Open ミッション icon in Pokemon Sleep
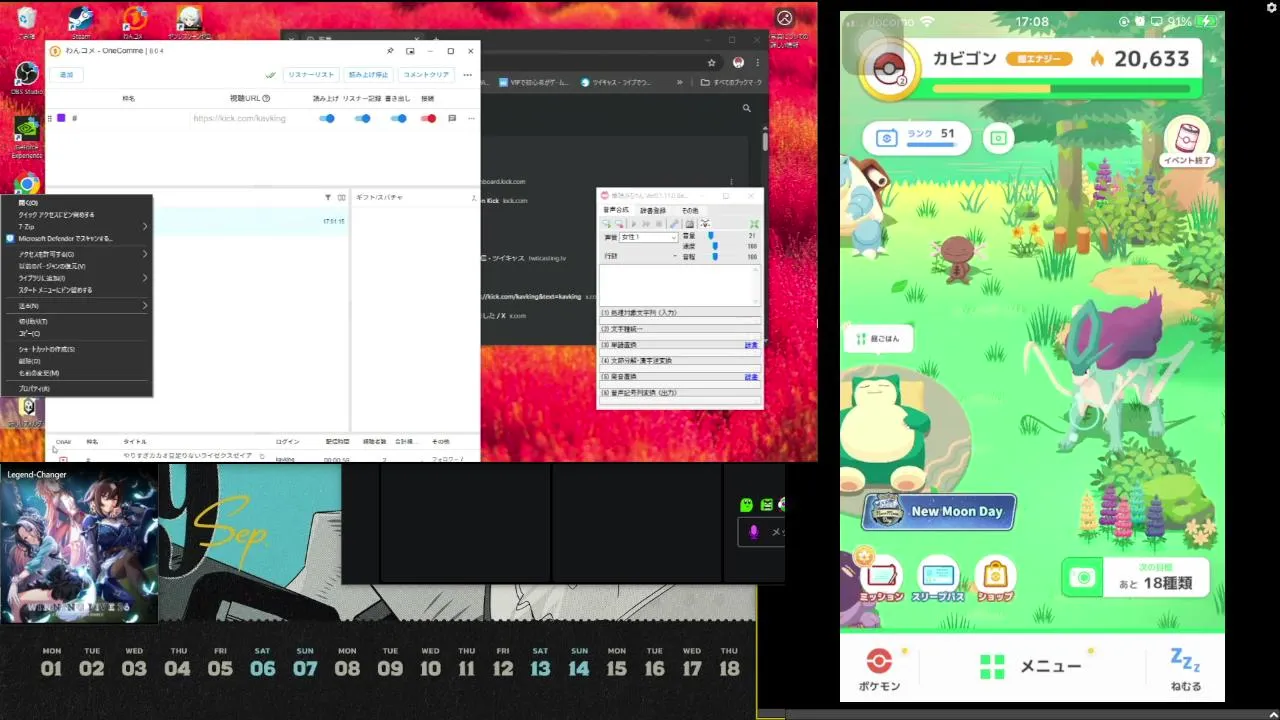This screenshot has height=720, width=1280. click(881, 580)
